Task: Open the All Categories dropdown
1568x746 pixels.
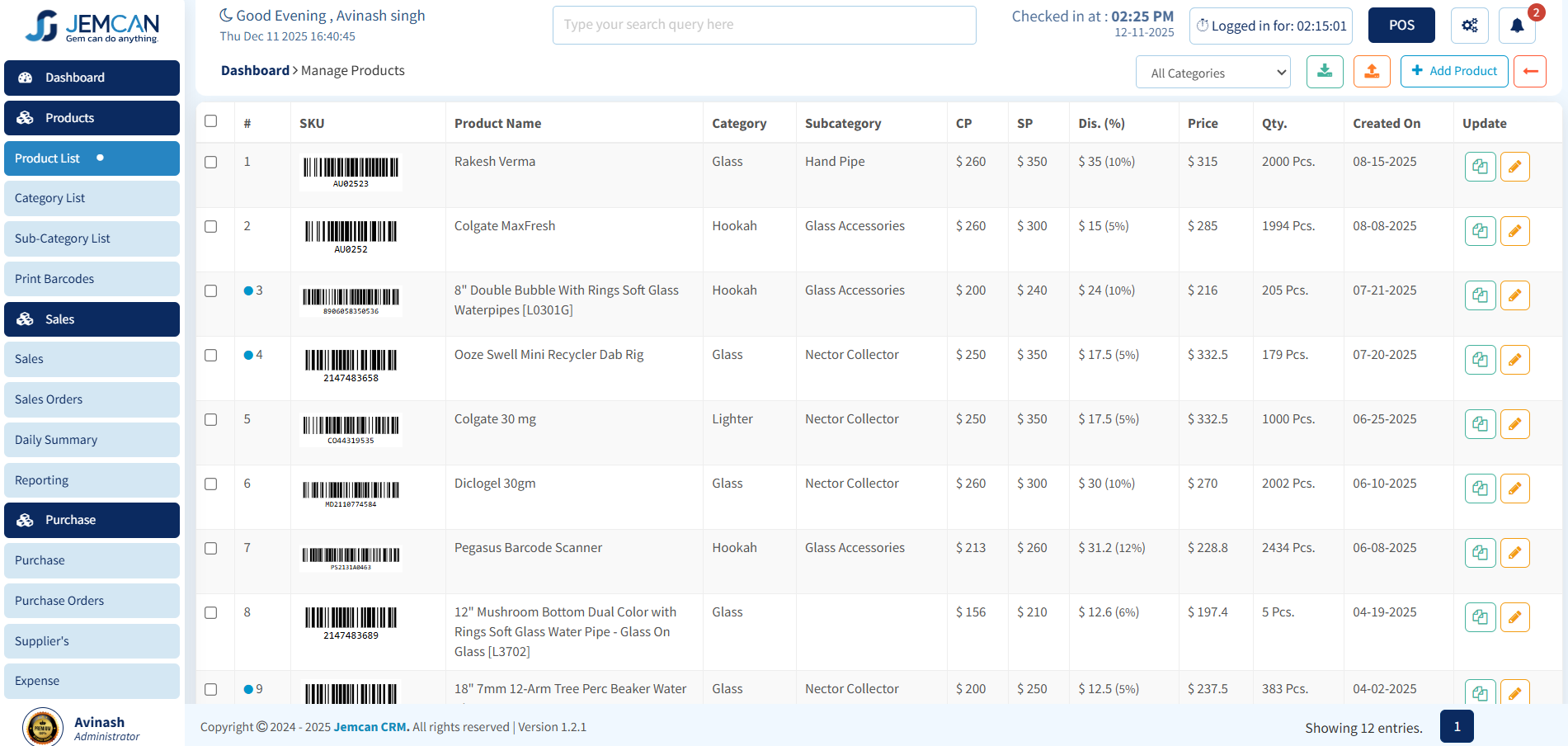Action: tap(1212, 72)
